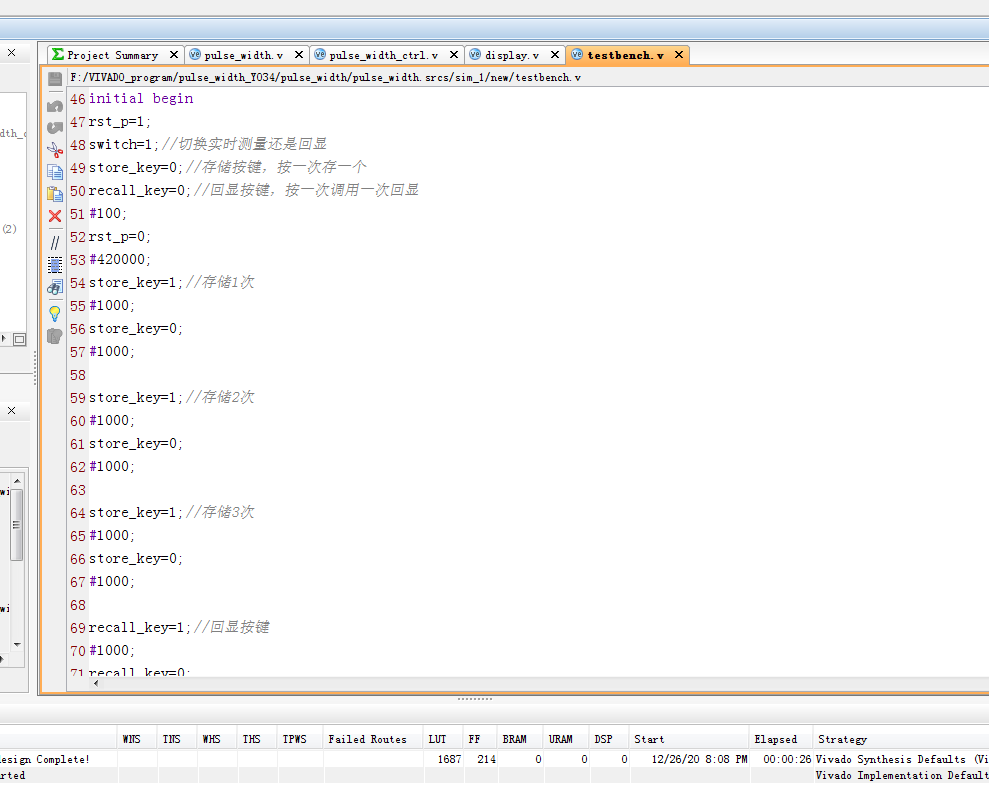Toggle column selection mode icon

(x=55, y=265)
